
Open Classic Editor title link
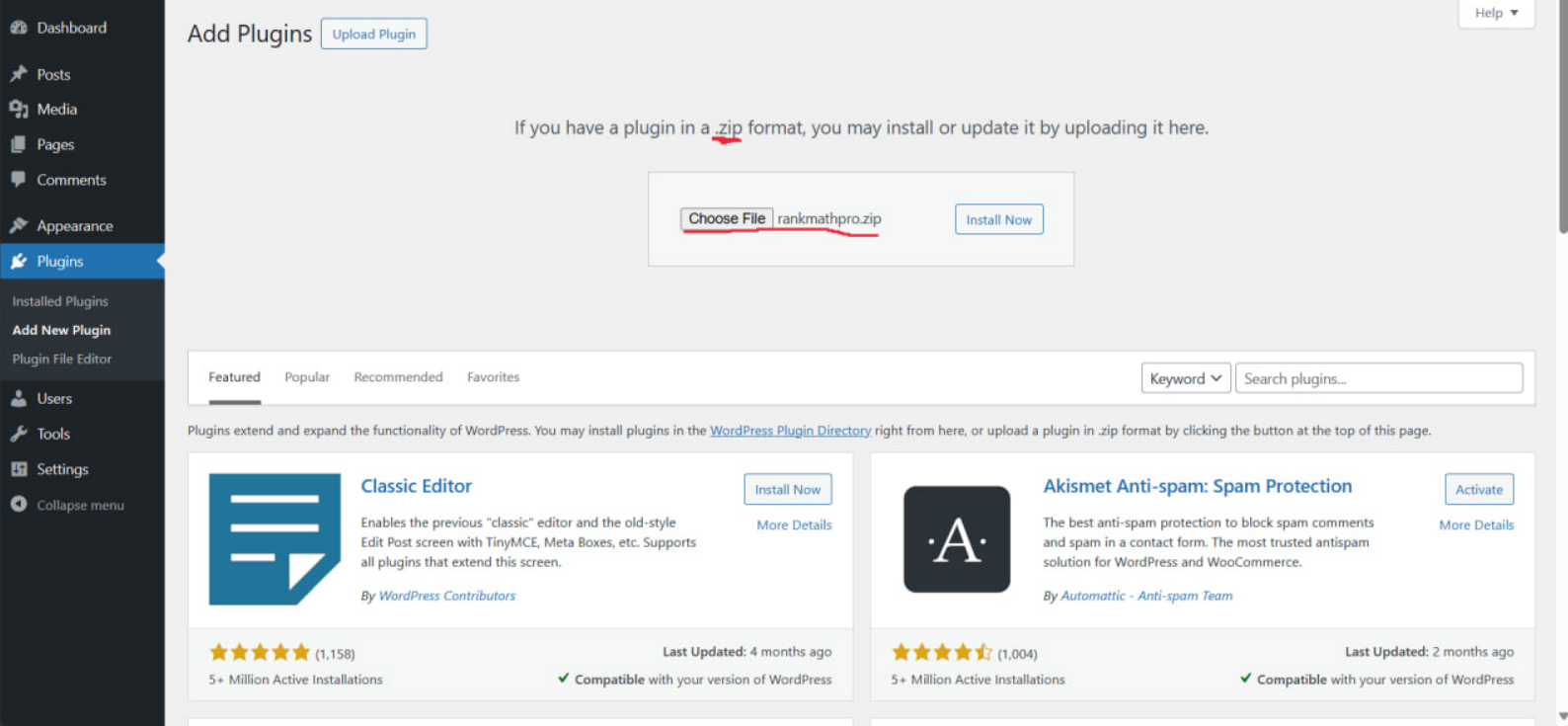[417, 486]
